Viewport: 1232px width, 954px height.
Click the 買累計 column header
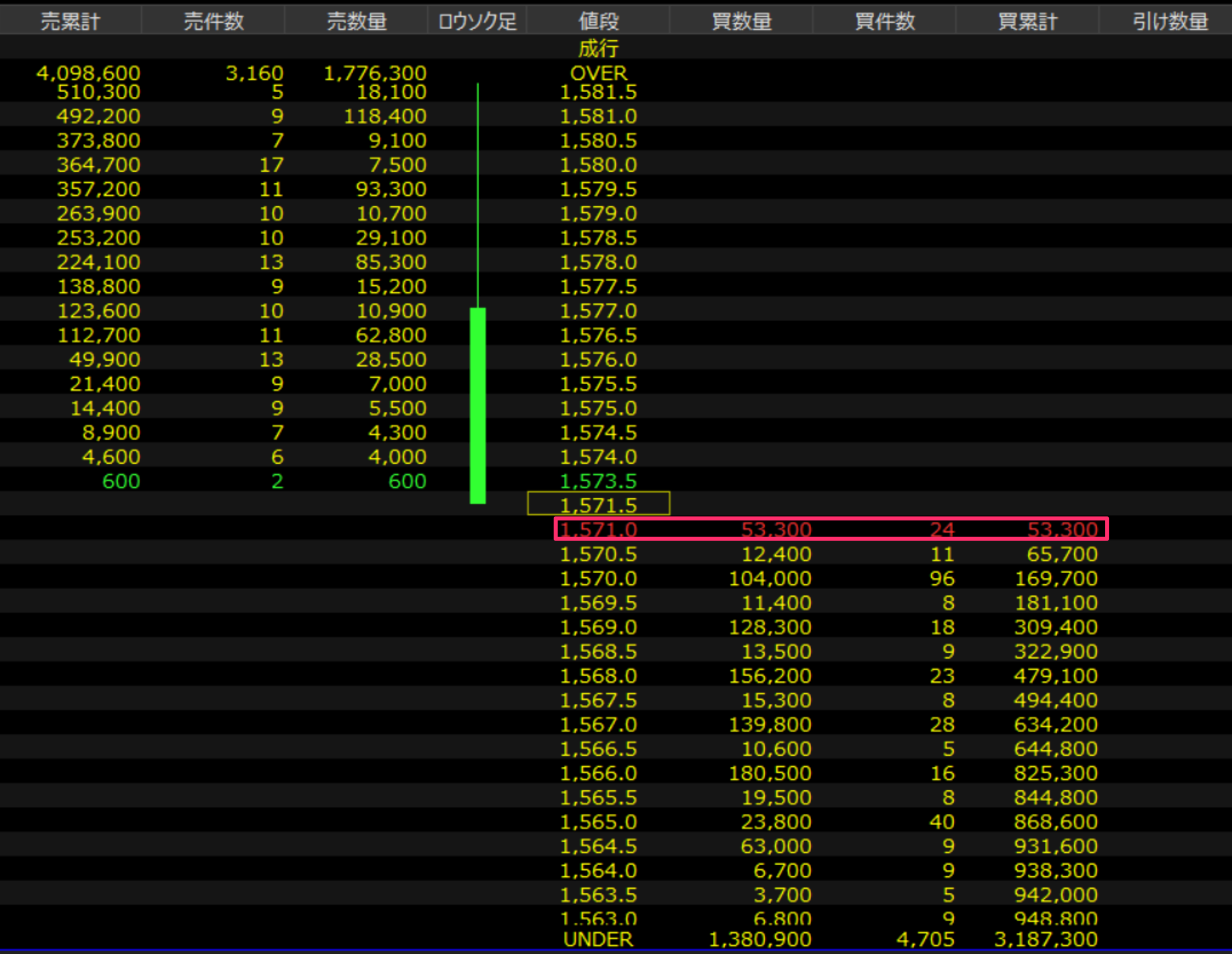click(x=1028, y=21)
